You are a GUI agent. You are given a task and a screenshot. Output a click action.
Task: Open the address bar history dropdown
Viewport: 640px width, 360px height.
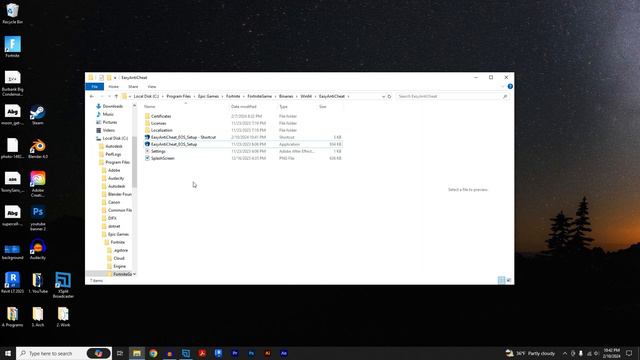383,96
